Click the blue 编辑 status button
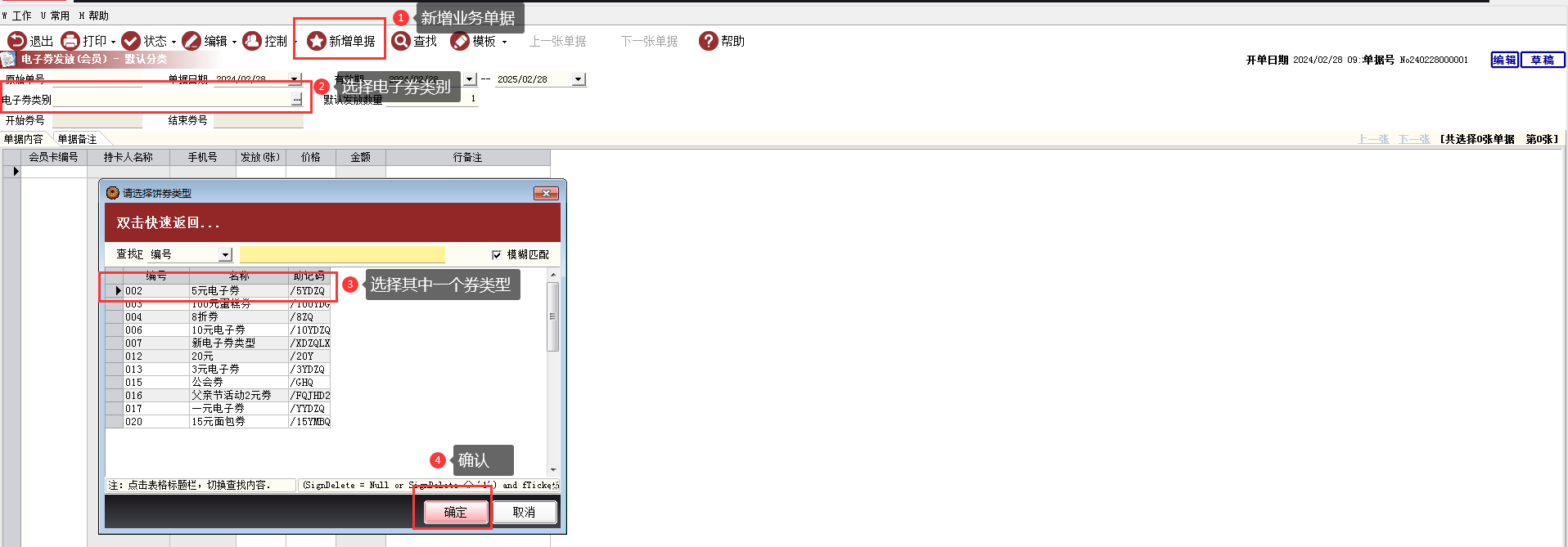This screenshot has height=547, width=1568. click(1504, 60)
